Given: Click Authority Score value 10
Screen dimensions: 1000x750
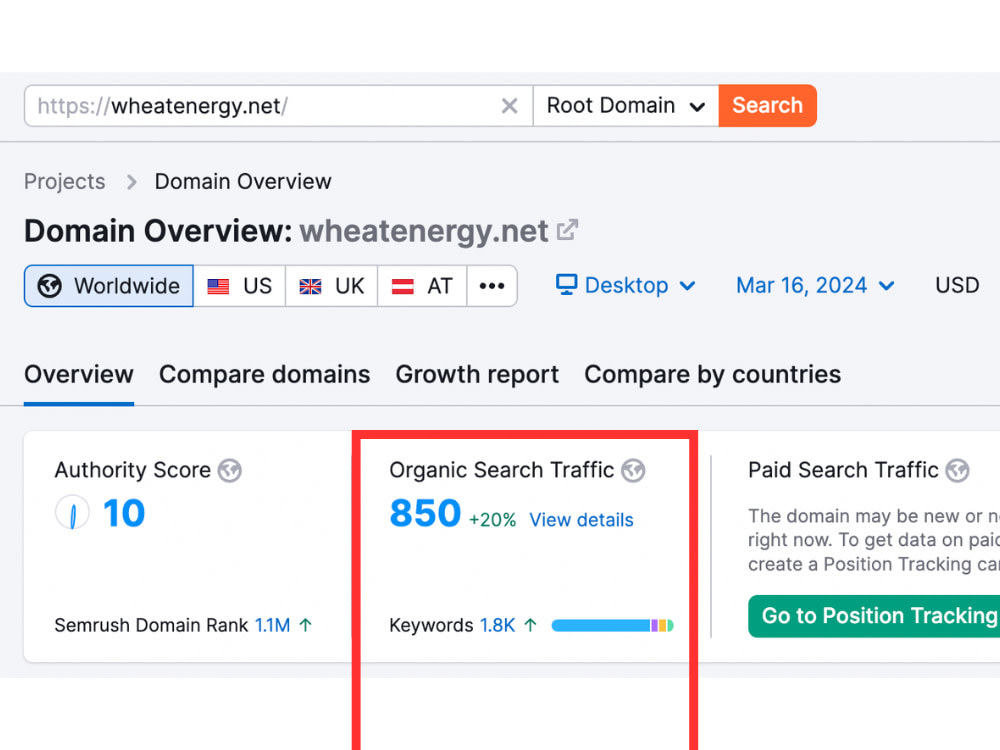Looking at the screenshot, I should (x=124, y=513).
